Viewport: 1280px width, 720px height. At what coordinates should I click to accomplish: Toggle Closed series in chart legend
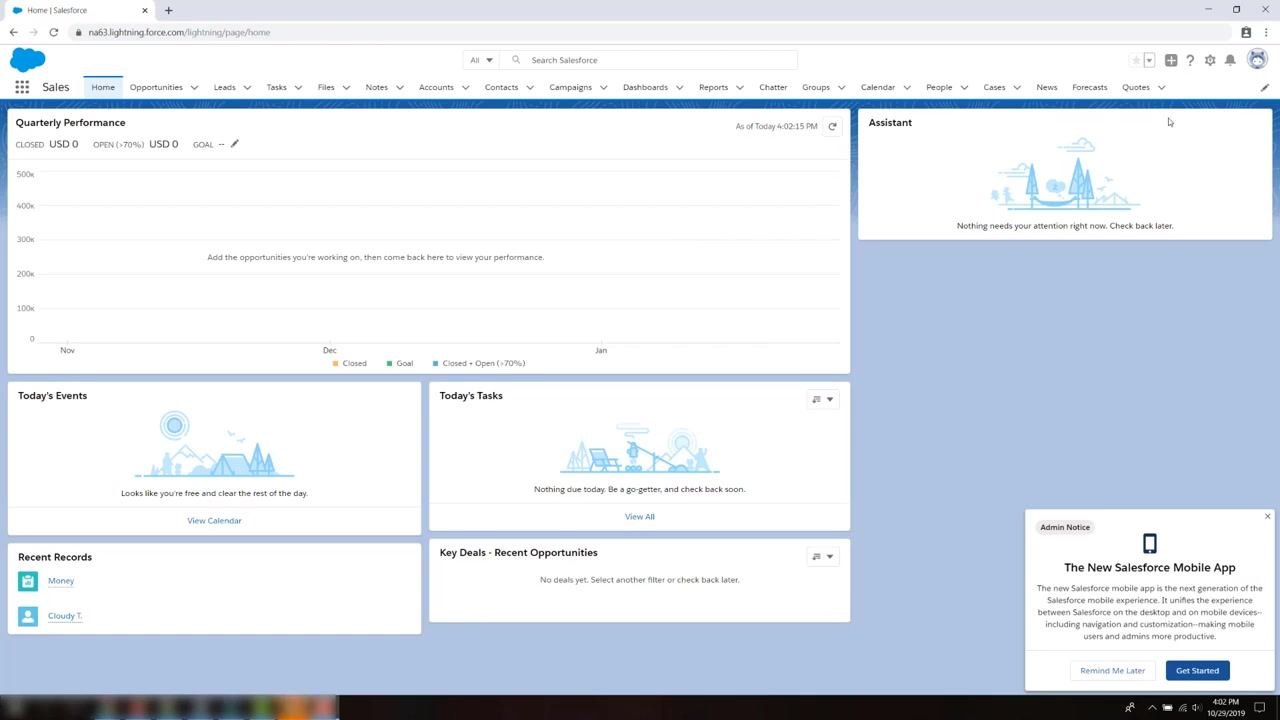[x=349, y=364]
